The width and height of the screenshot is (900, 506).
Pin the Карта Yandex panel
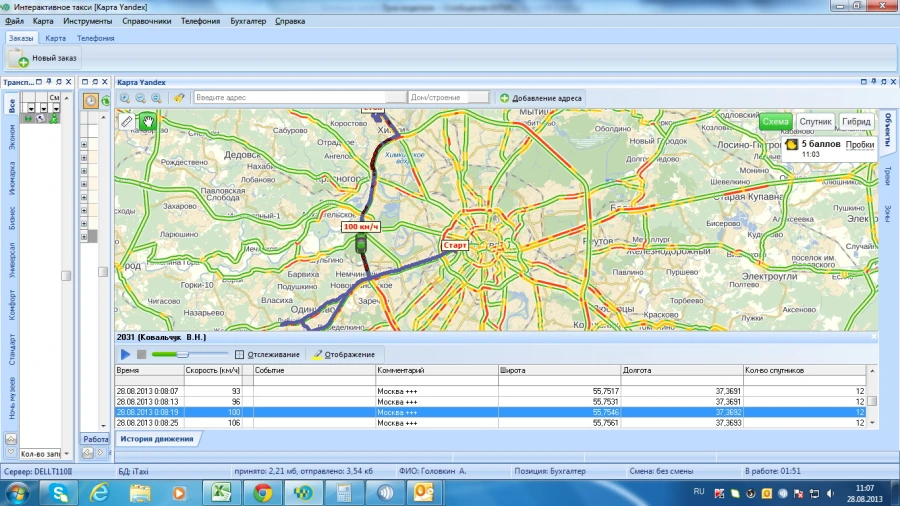pyautogui.click(x=874, y=82)
